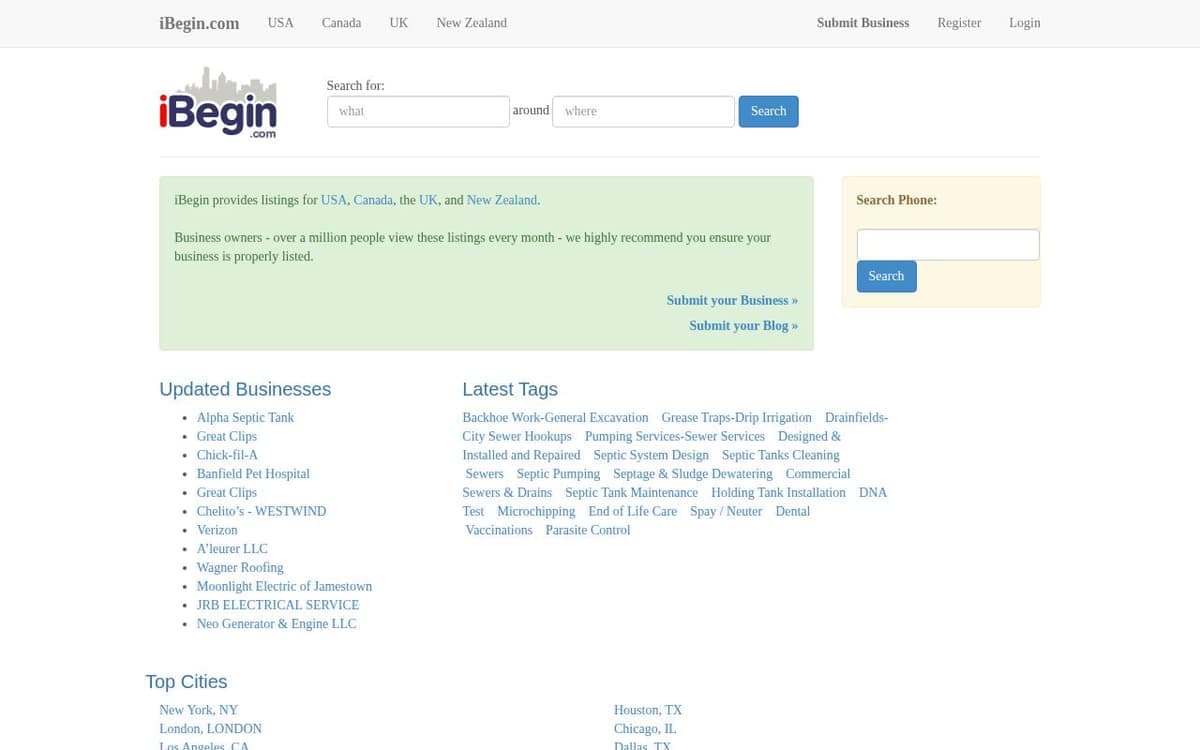Select the Septic Tank Maintenance tag

pos(631,492)
